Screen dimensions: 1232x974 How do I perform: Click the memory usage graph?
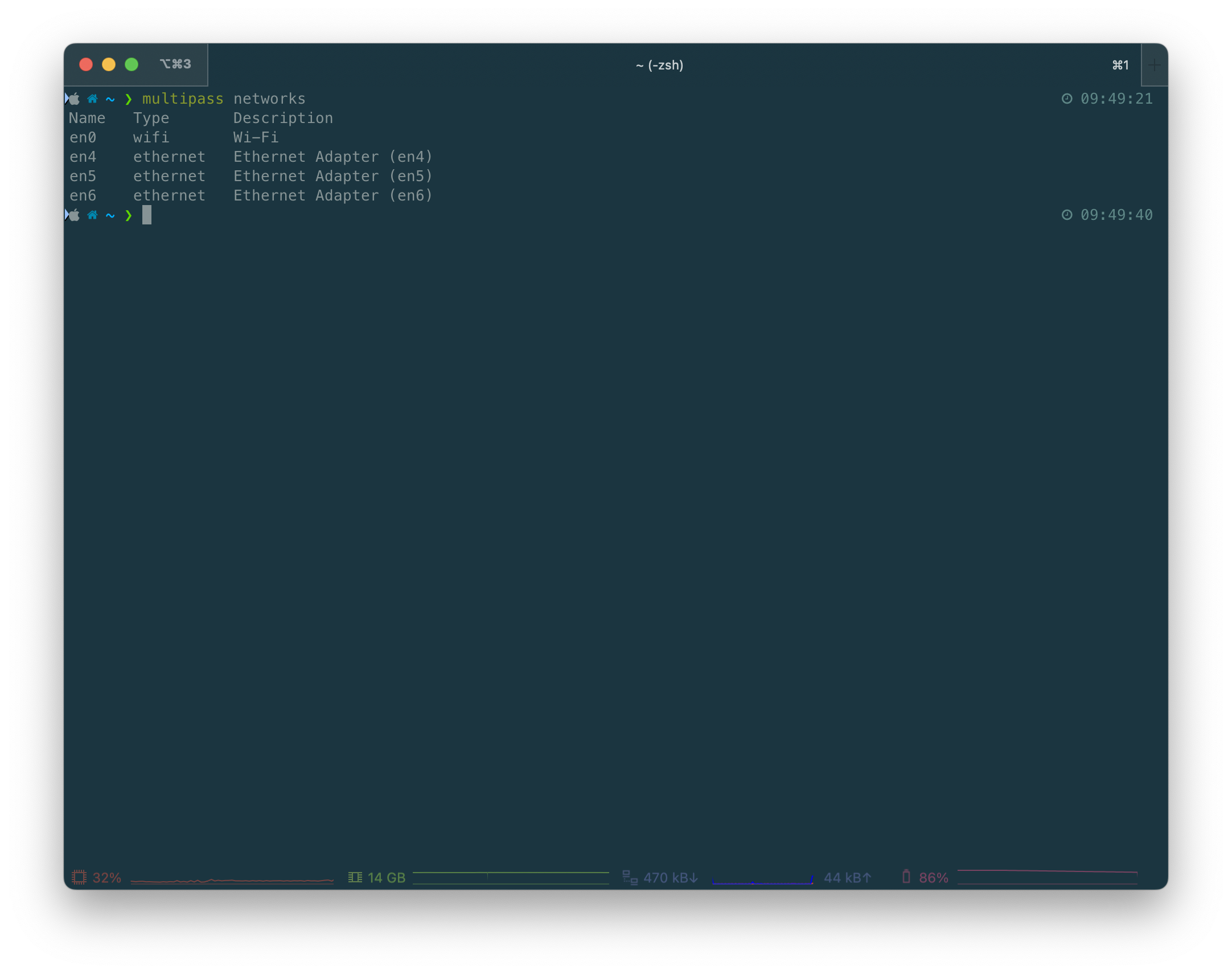pos(511,878)
